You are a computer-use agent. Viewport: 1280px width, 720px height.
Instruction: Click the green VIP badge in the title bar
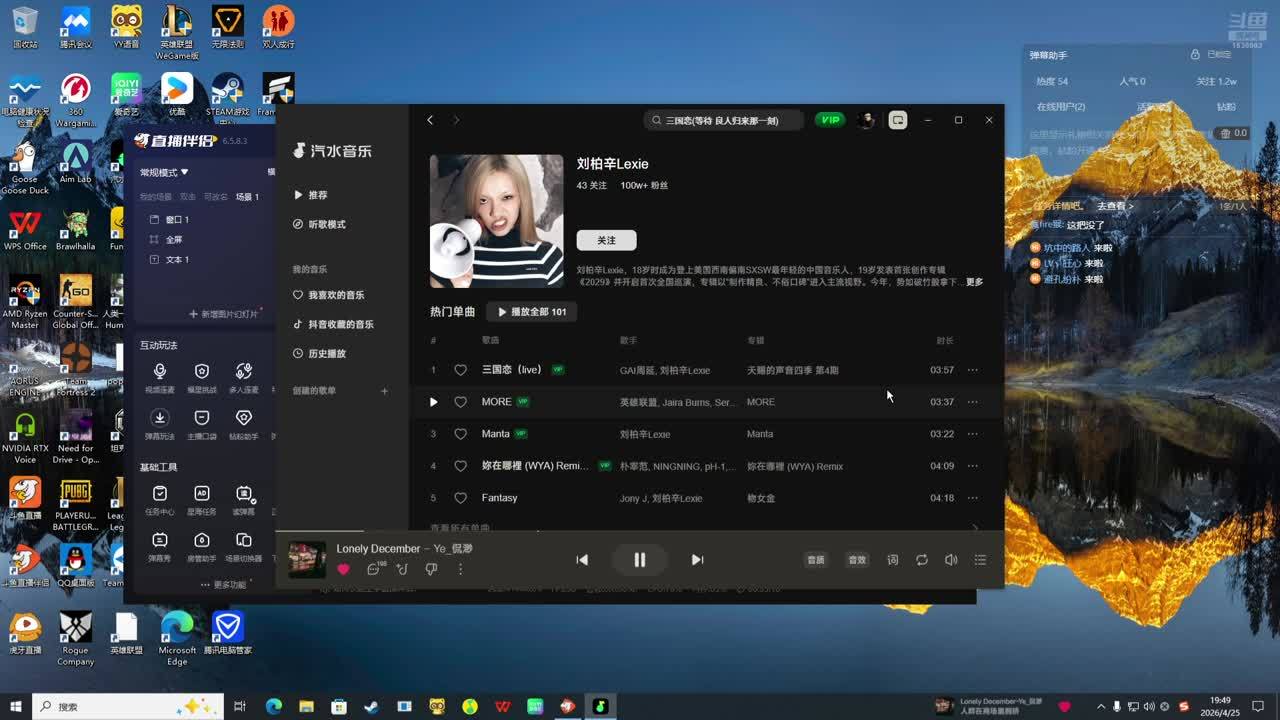tap(829, 120)
